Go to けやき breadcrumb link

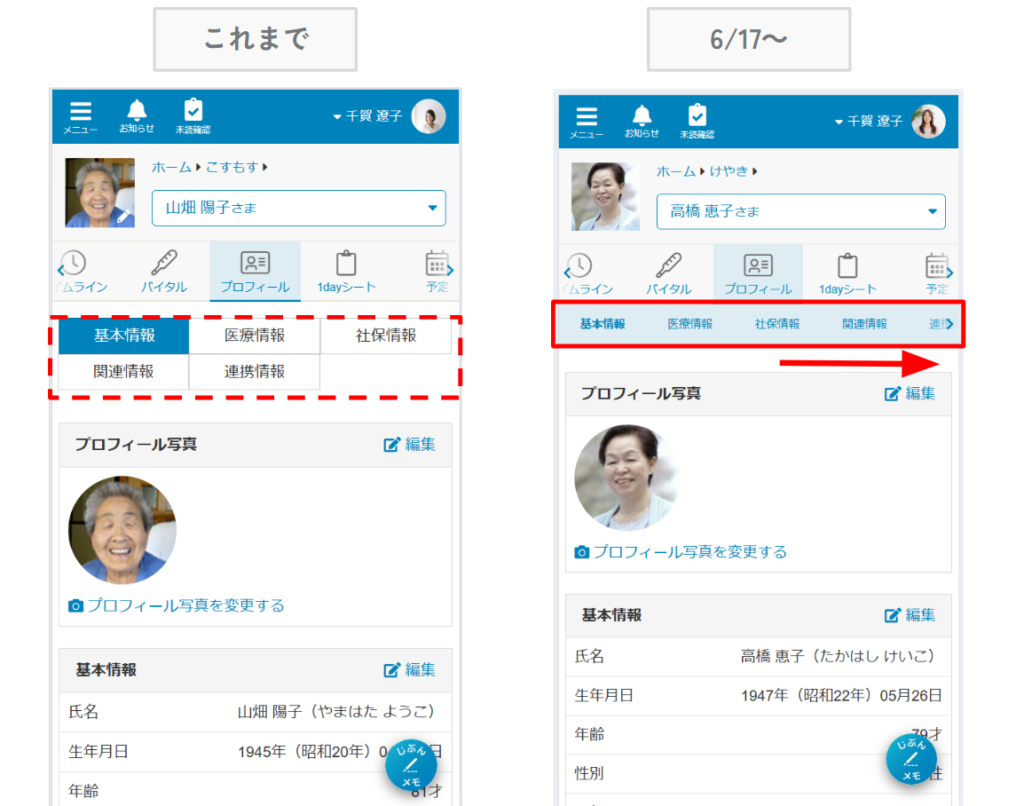click(728, 172)
